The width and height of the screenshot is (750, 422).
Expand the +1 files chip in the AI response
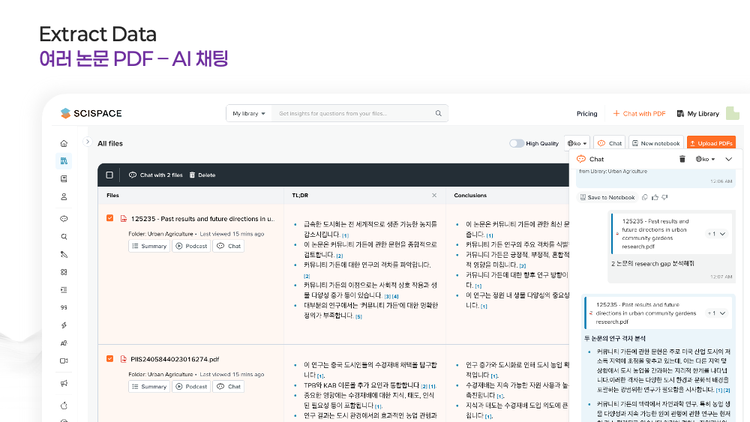pyautogui.click(x=717, y=313)
